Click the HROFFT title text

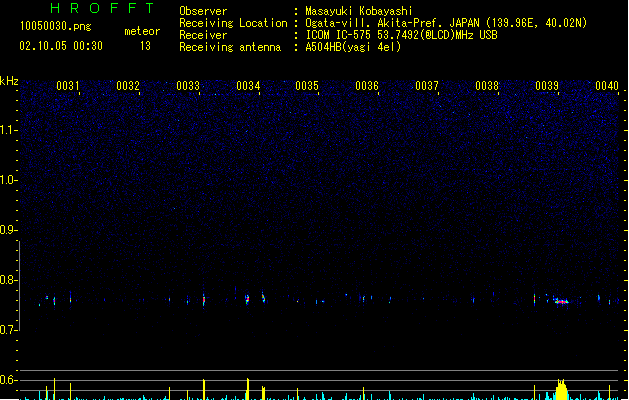[x=102, y=8]
